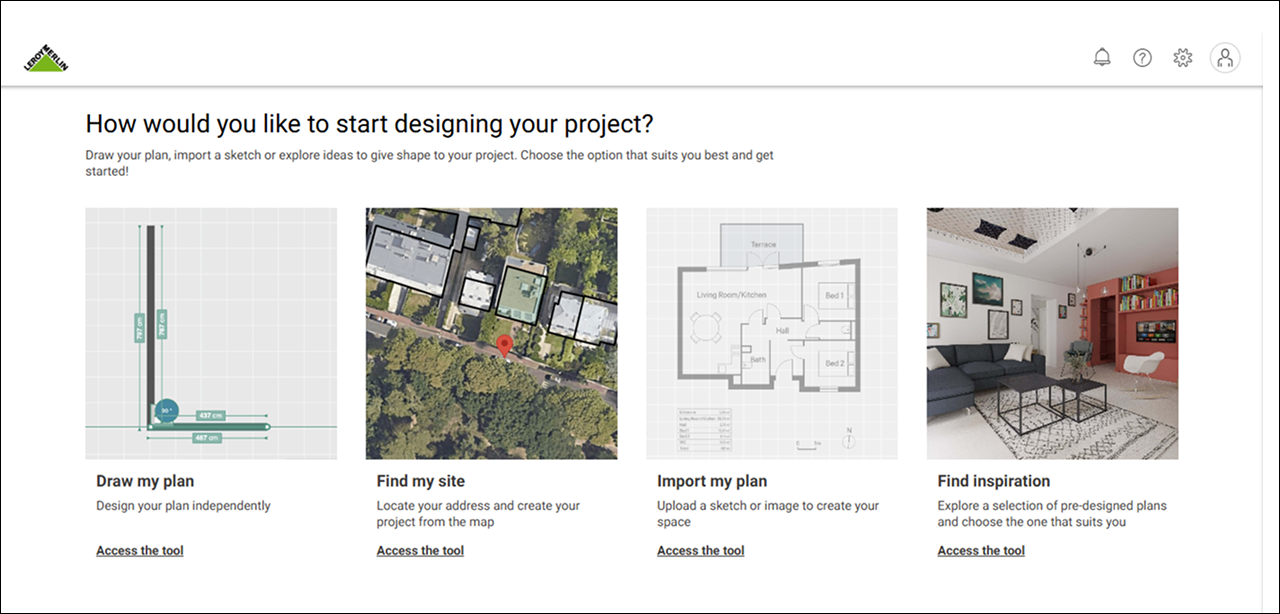Click Access the tool under Draw my plan
This screenshot has height=614, width=1280.
point(140,550)
